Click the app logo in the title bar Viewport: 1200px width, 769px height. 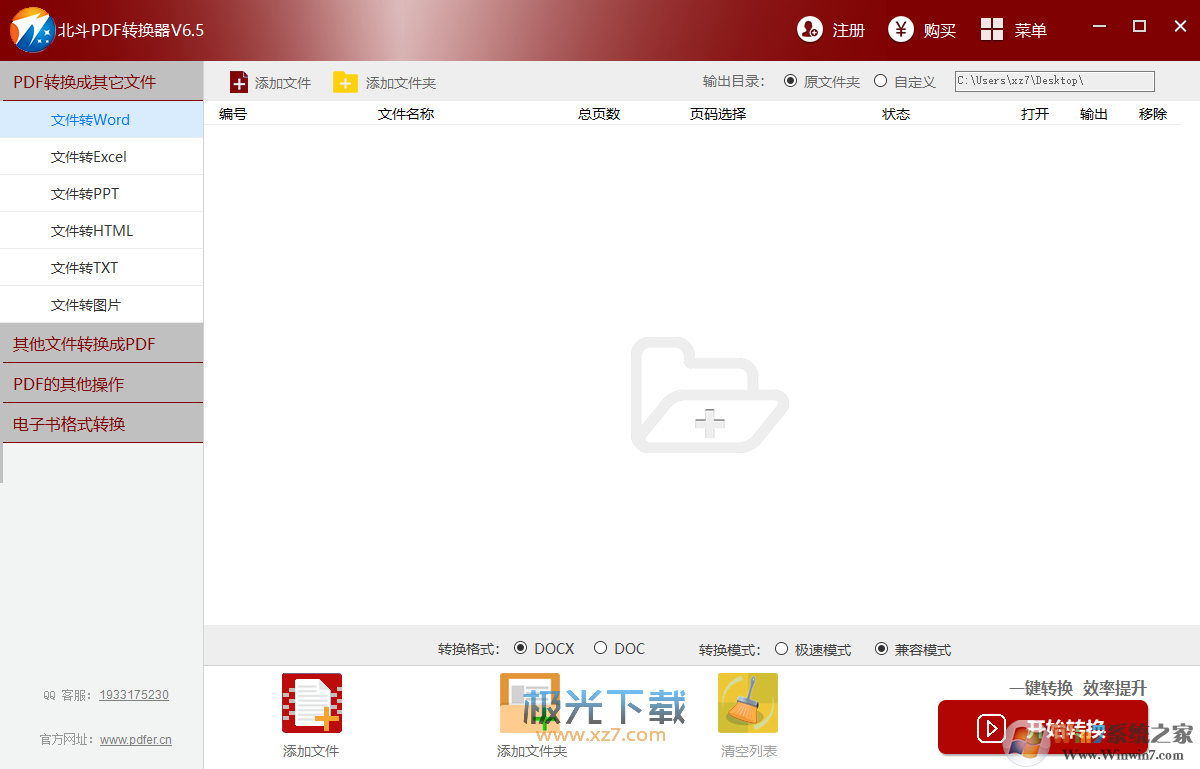click(32, 29)
